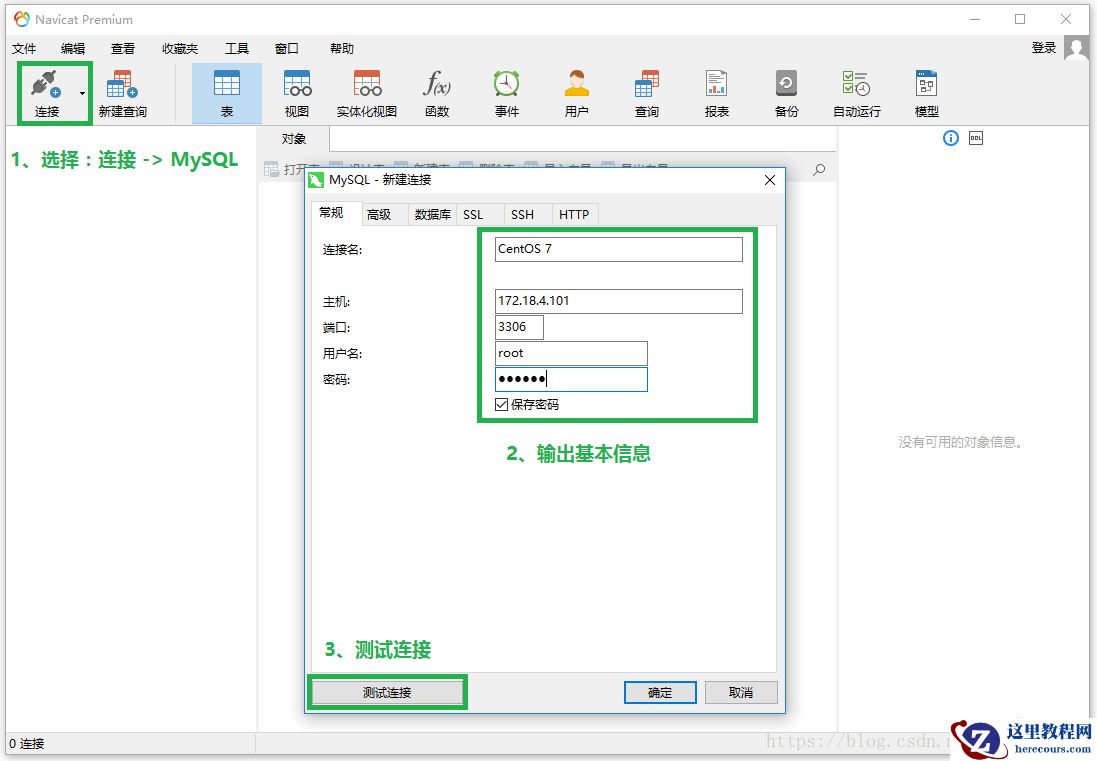Viewport: 1097px width, 761px height.
Task: Click the user avatar next to 登录
Action: [1076, 48]
